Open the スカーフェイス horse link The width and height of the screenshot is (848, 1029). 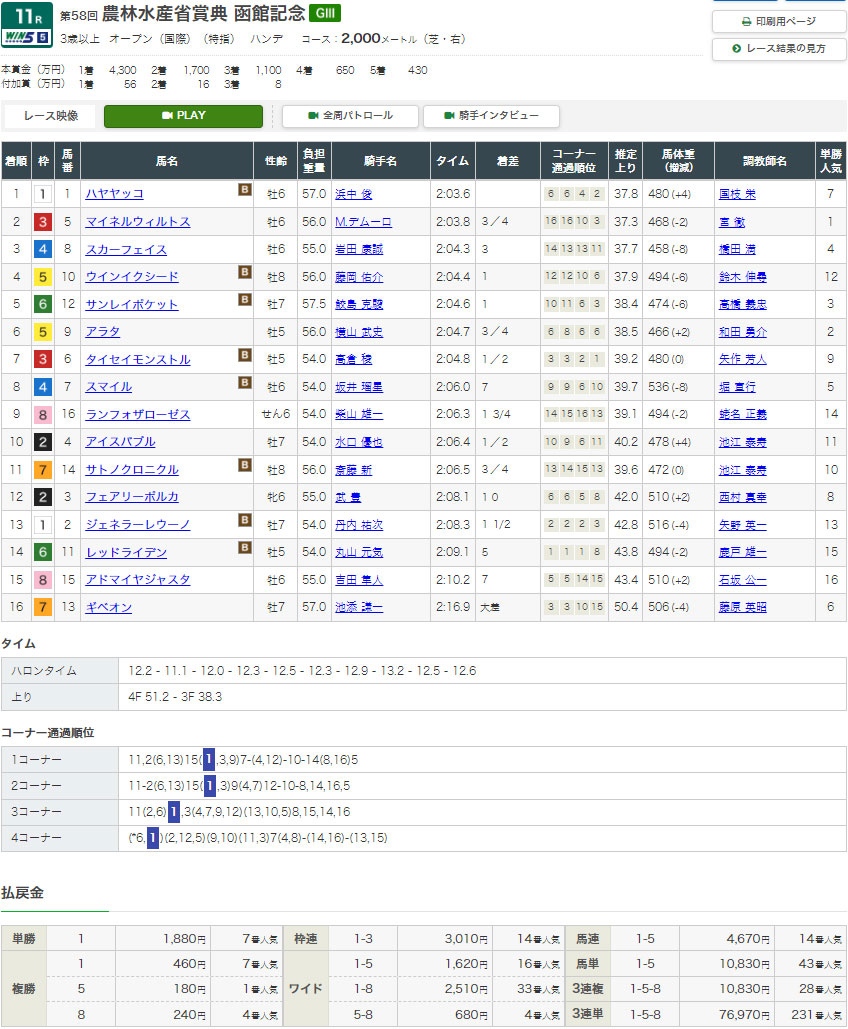coord(126,250)
